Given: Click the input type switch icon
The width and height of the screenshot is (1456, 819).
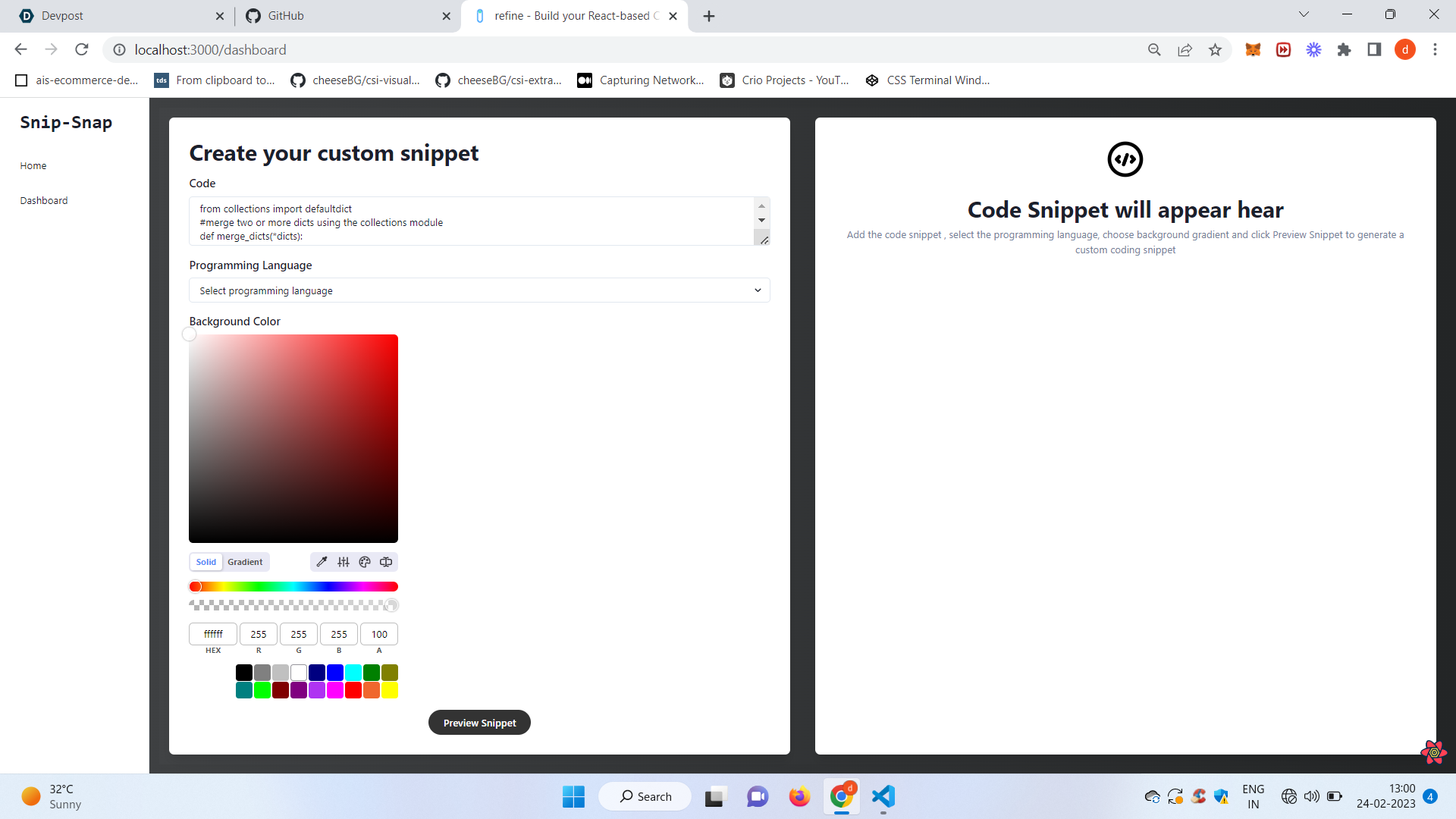Looking at the screenshot, I should point(386,562).
